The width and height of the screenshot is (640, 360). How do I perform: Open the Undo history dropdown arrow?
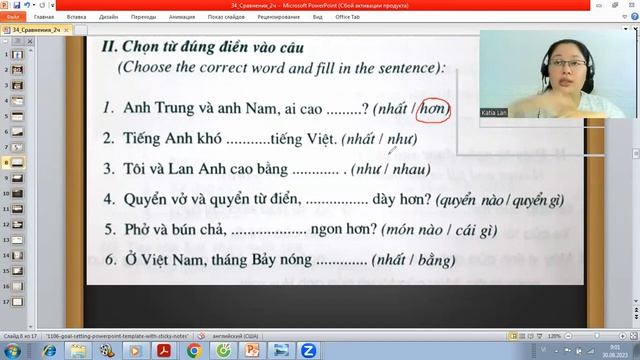coord(33,5)
